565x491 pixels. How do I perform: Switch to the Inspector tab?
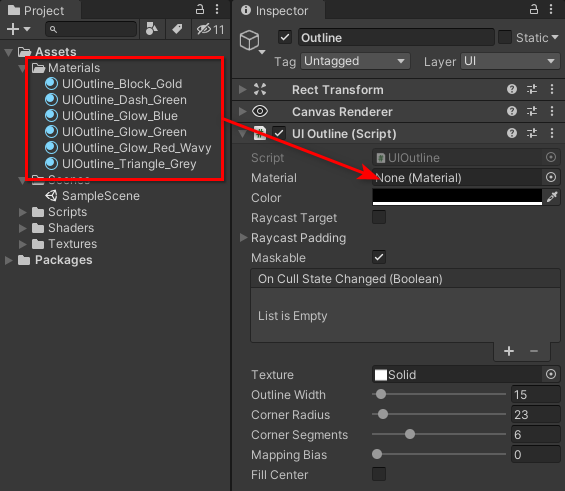[x=279, y=10]
